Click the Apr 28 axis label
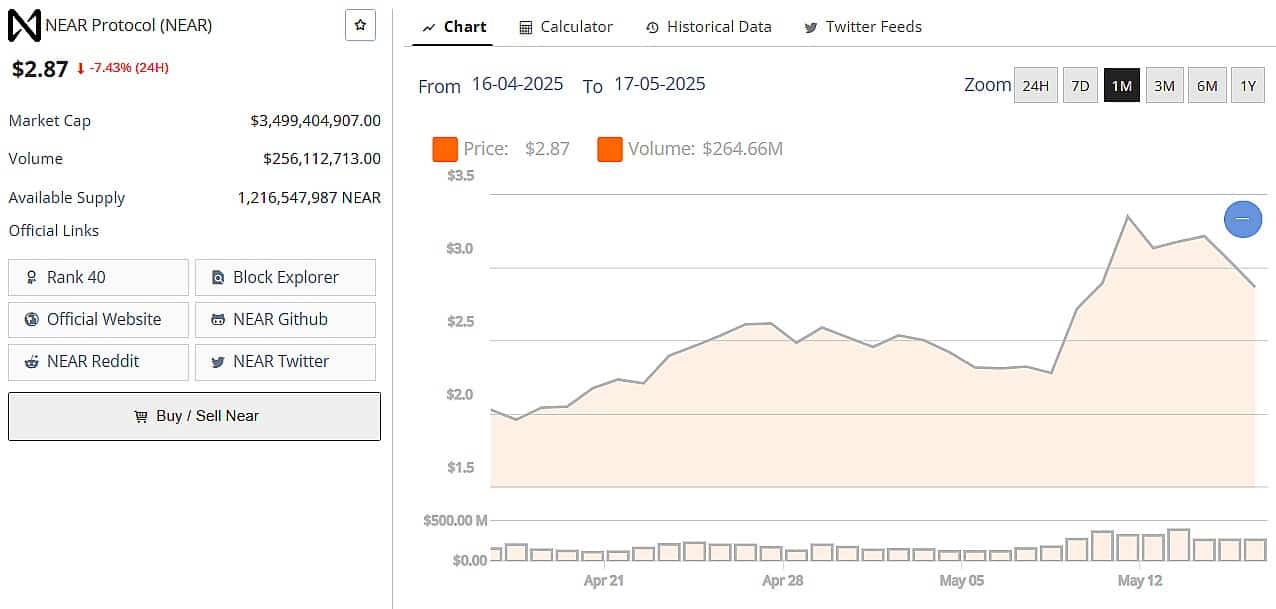This screenshot has width=1276, height=609. [x=782, y=580]
